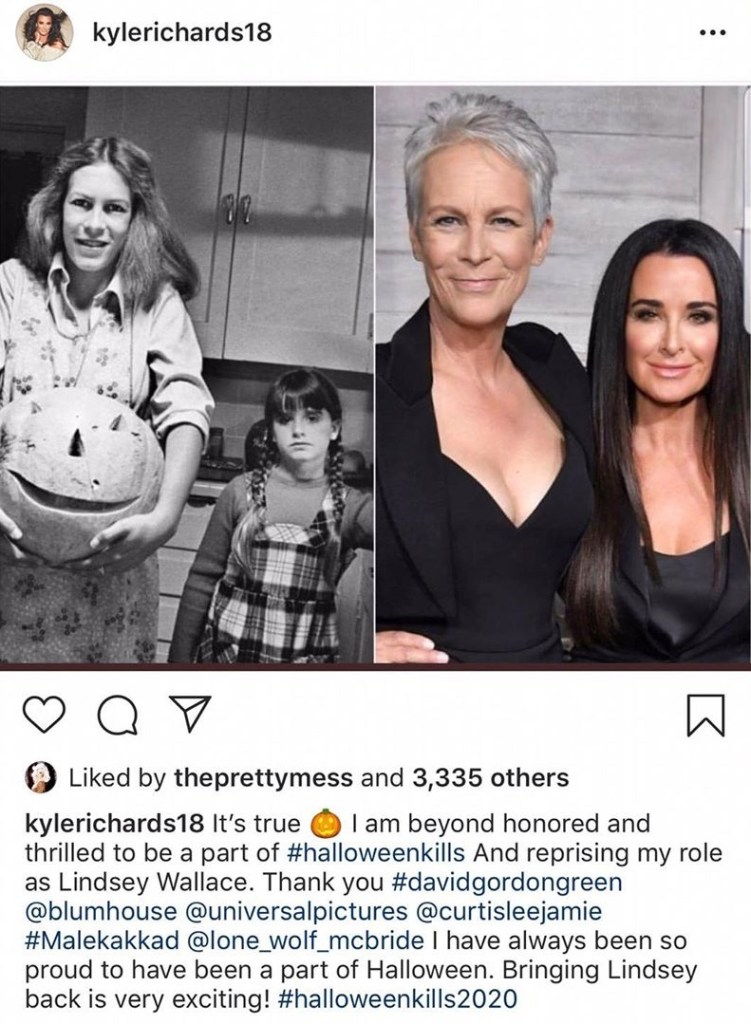Open #halloweenkills2020 hashtag
Viewport: 751px width, 1024px height.
pyautogui.click(x=397, y=999)
